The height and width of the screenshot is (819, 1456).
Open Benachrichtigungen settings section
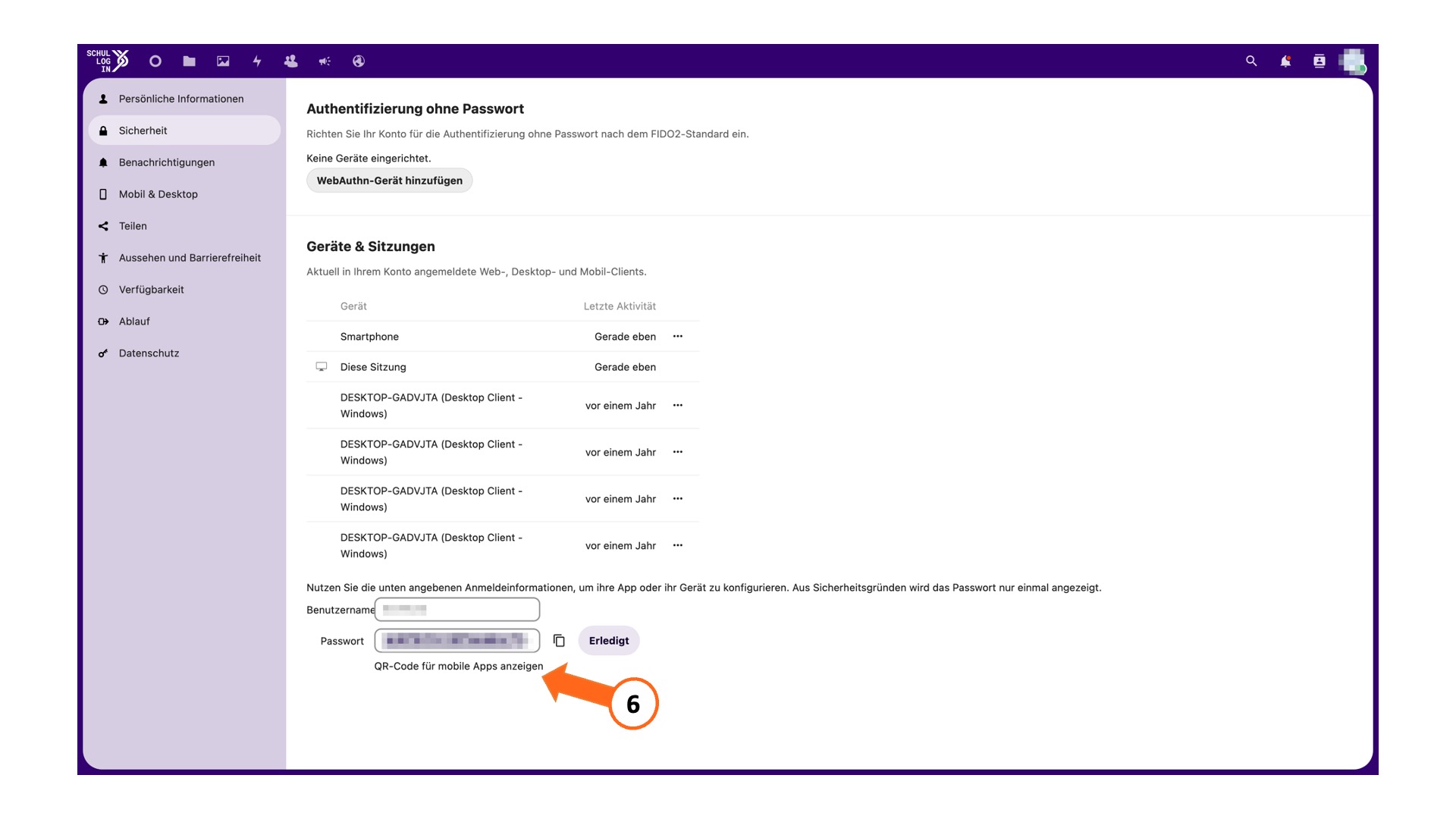coord(184,162)
